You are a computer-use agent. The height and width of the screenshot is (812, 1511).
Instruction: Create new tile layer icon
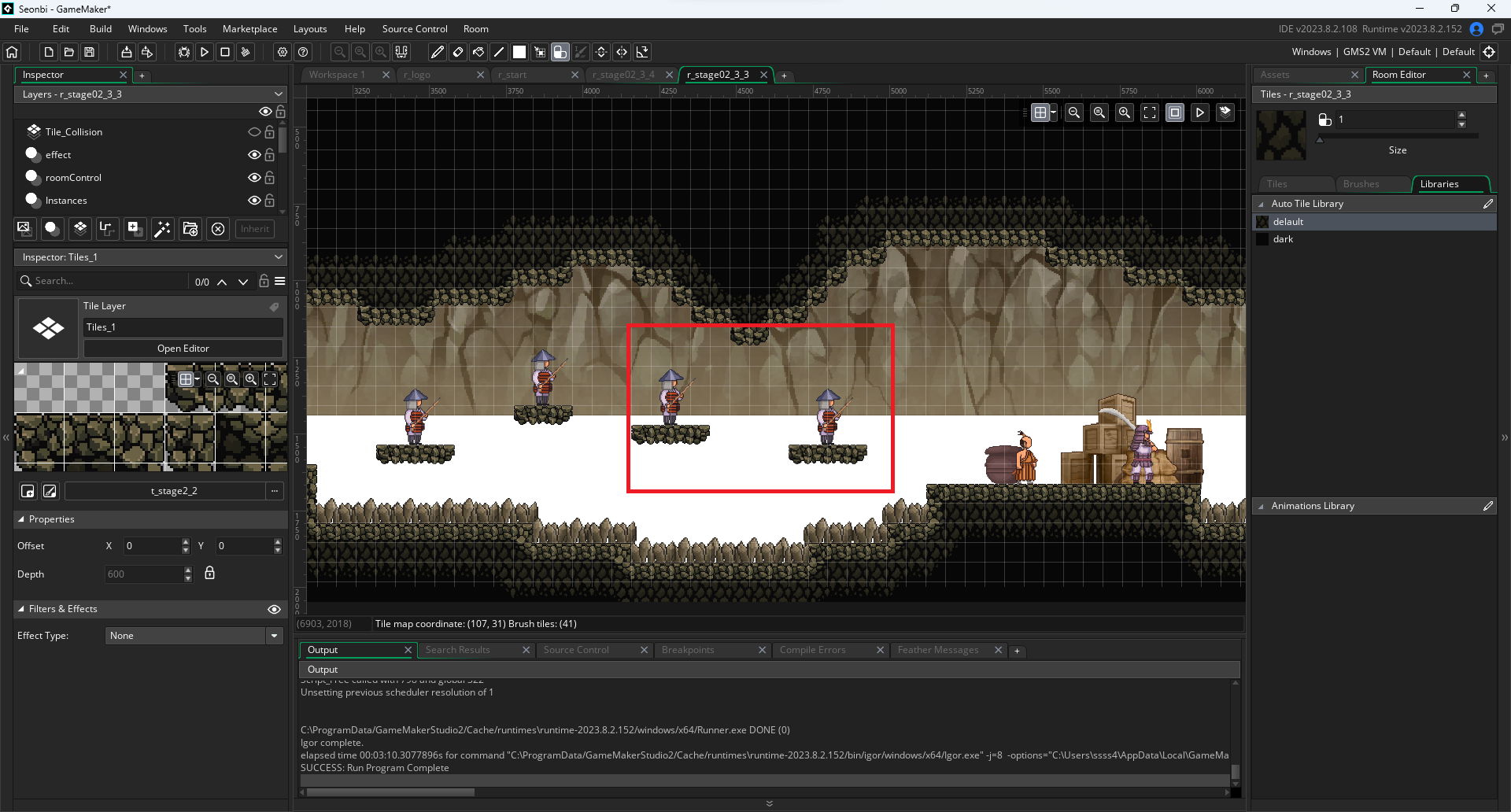click(x=79, y=229)
